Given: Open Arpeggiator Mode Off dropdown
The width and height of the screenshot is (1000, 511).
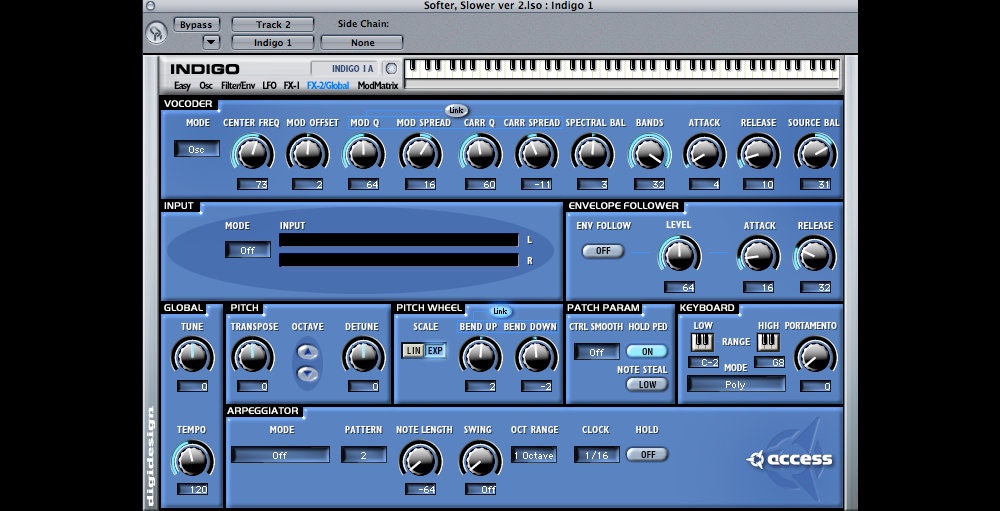Looking at the screenshot, I should click(280, 455).
